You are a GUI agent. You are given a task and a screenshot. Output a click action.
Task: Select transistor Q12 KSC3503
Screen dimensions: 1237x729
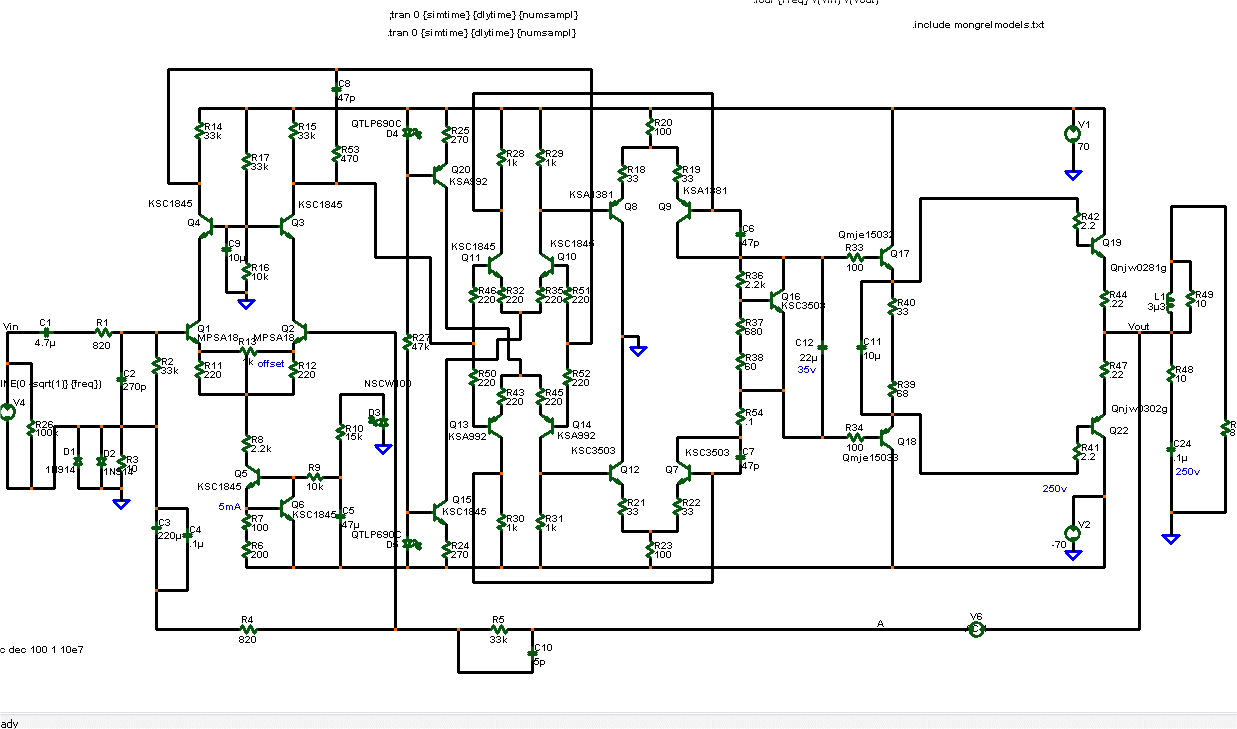coord(616,473)
